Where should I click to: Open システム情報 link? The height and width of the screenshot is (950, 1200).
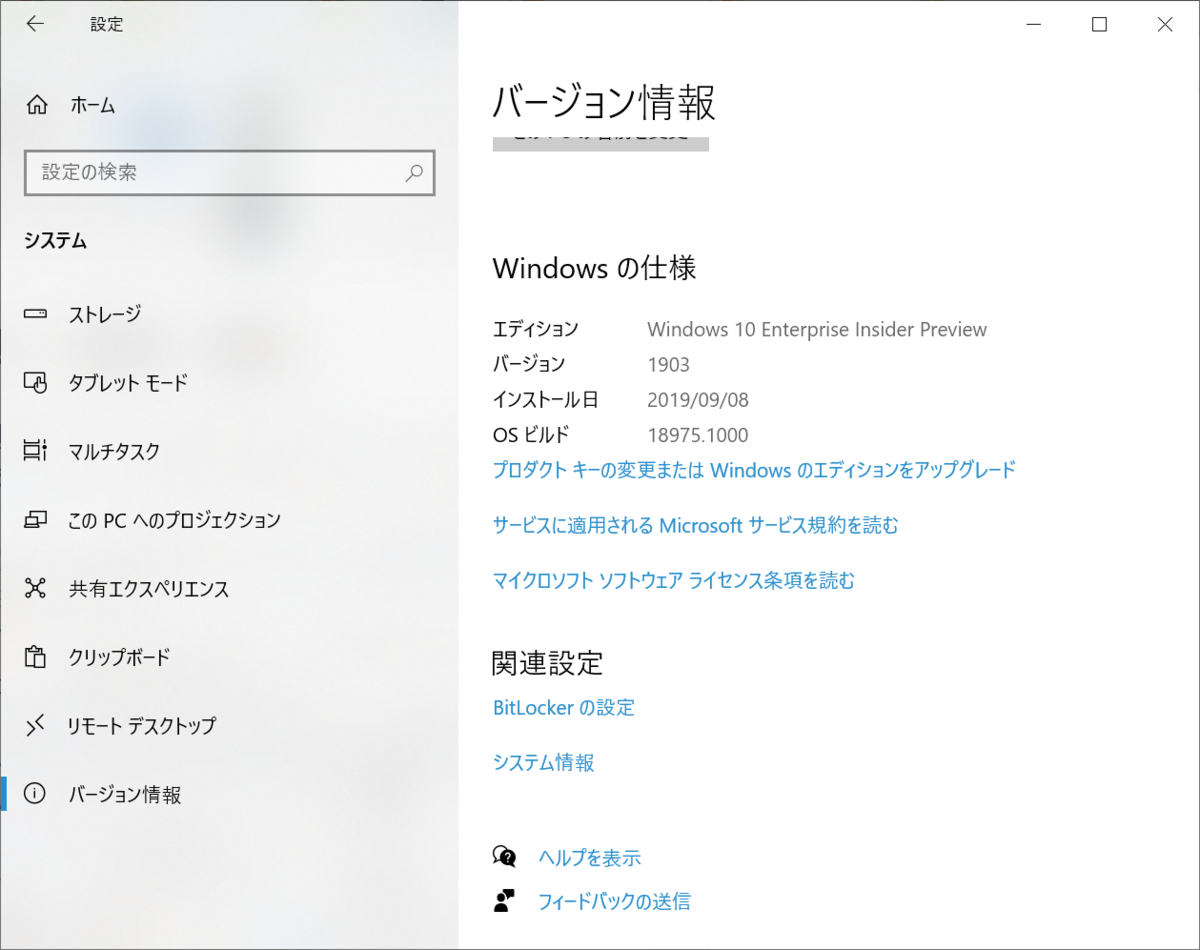pos(543,763)
